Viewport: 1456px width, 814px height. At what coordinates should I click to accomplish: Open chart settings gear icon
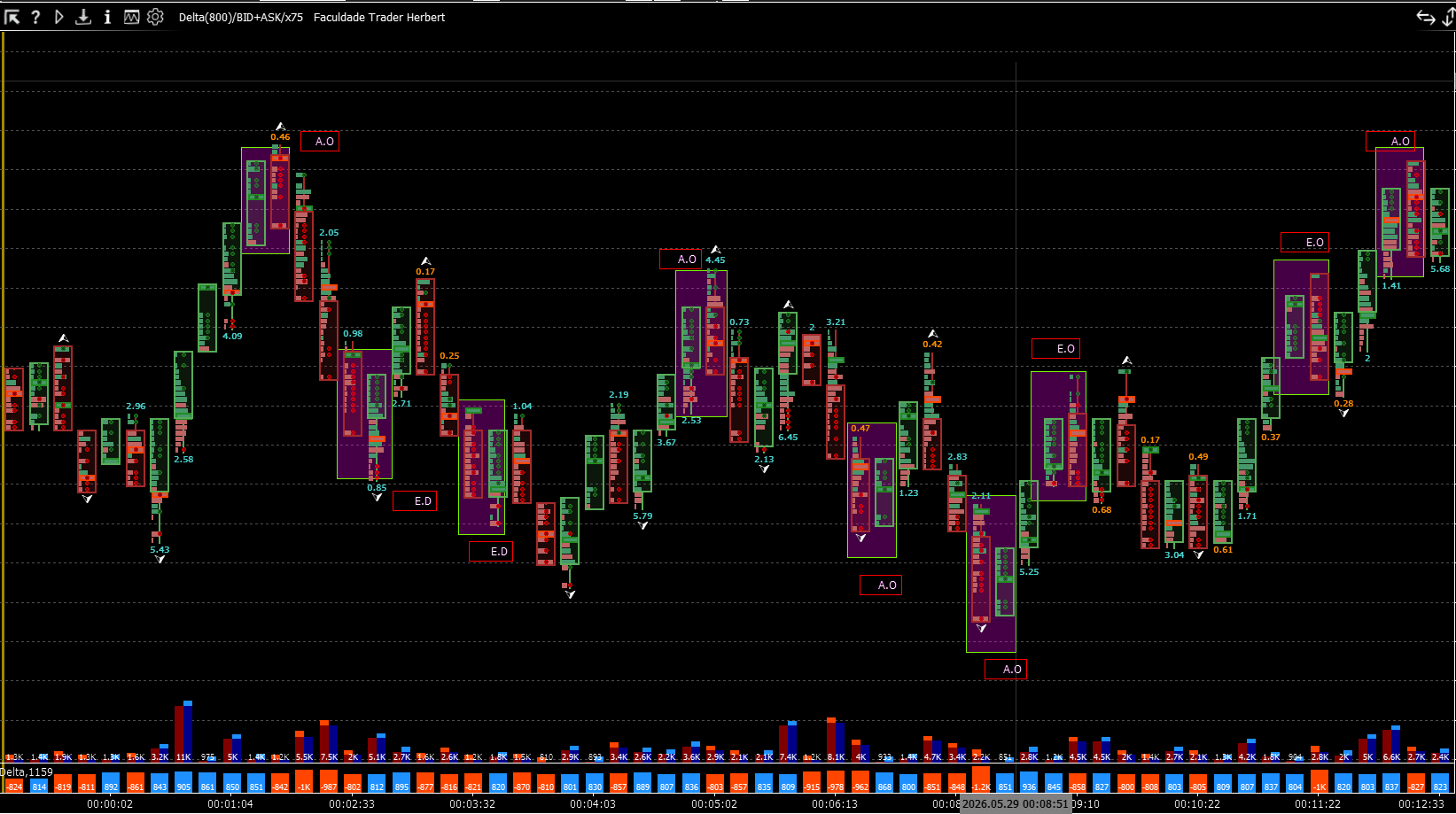[x=155, y=17]
